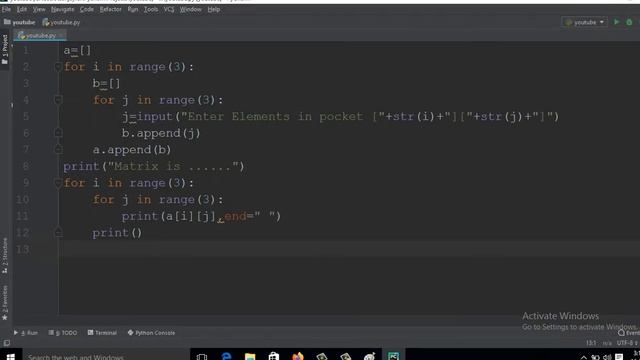The image size is (640, 360).
Task: Open the TODO tool window
Action: 63,333
